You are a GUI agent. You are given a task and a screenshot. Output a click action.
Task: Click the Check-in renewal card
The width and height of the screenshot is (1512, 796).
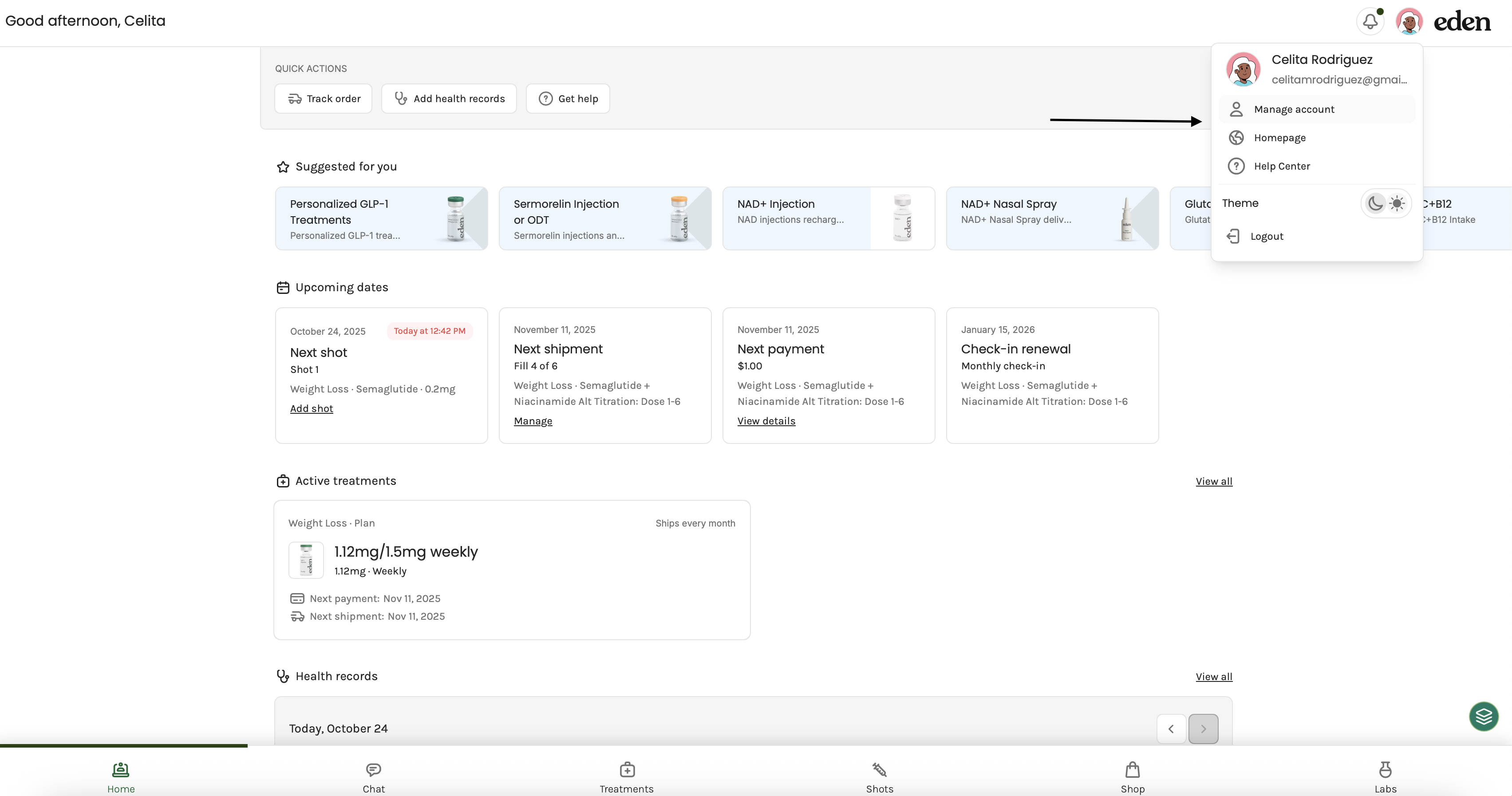(1052, 375)
